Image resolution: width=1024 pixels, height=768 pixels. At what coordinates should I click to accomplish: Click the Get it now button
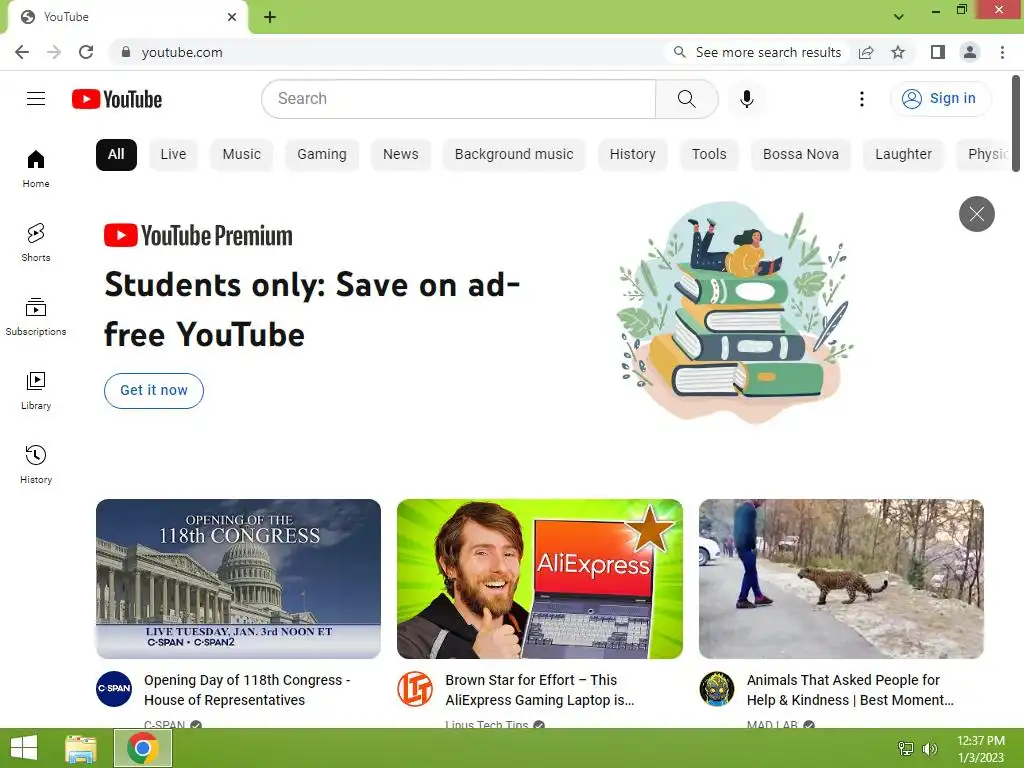tap(154, 391)
